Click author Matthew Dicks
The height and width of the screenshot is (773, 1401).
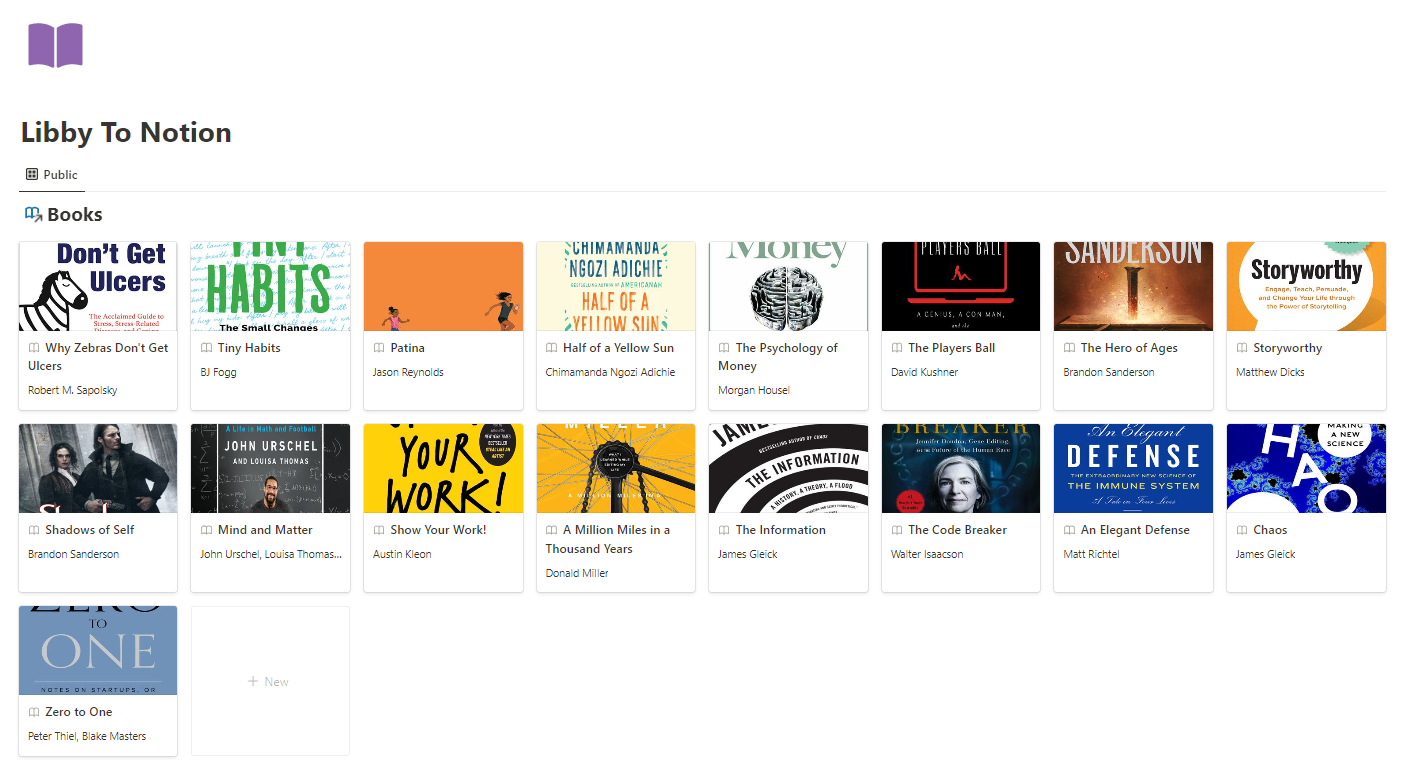coord(1270,372)
